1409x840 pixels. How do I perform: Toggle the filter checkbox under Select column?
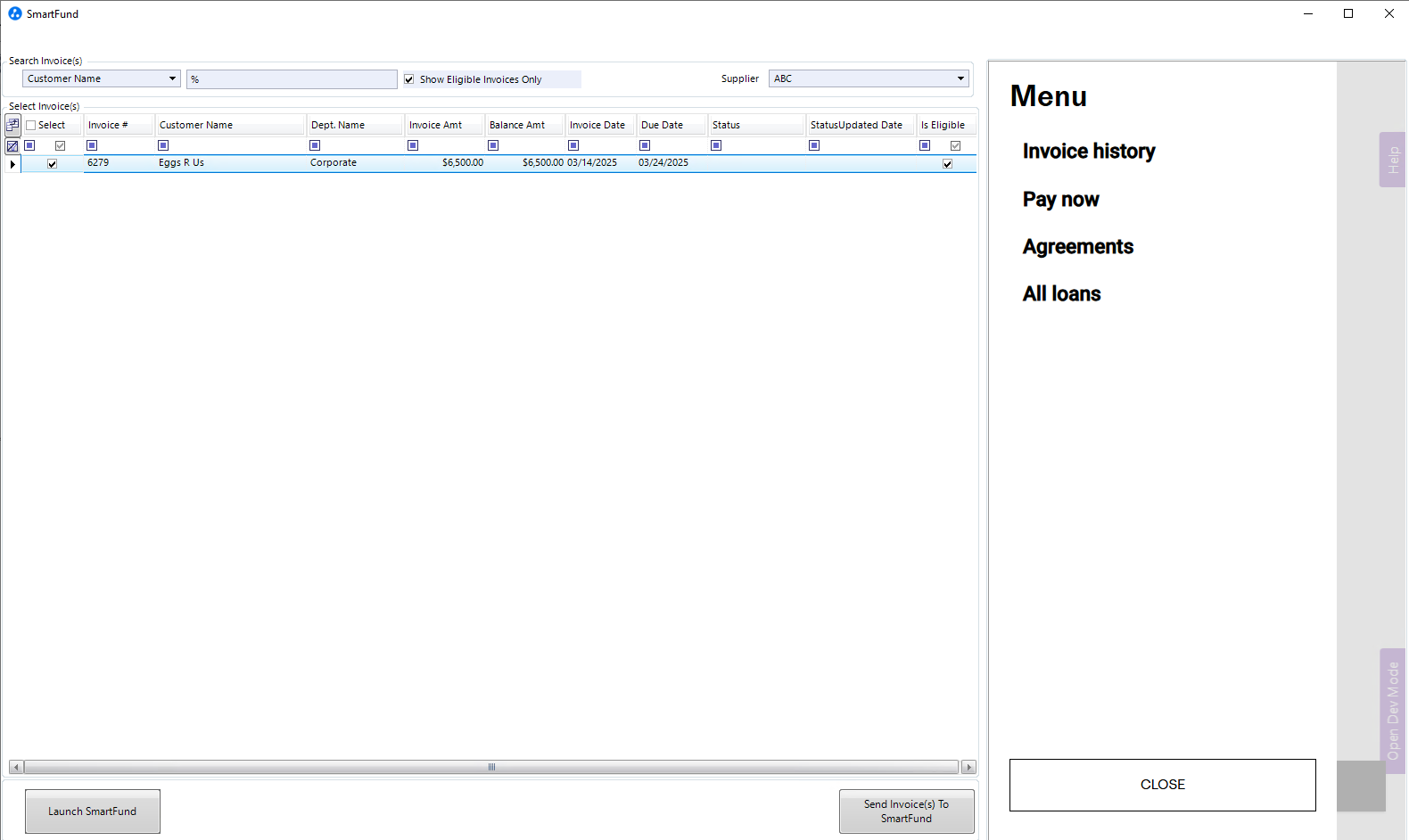61,145
